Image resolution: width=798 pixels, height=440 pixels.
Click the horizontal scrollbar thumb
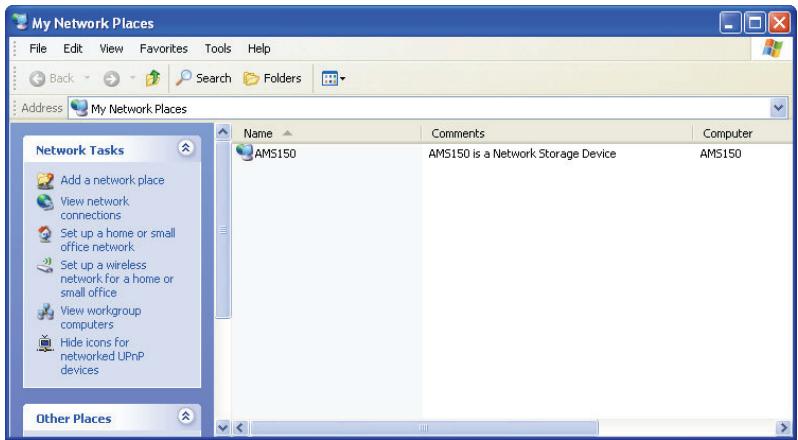[x=423, y=428]
